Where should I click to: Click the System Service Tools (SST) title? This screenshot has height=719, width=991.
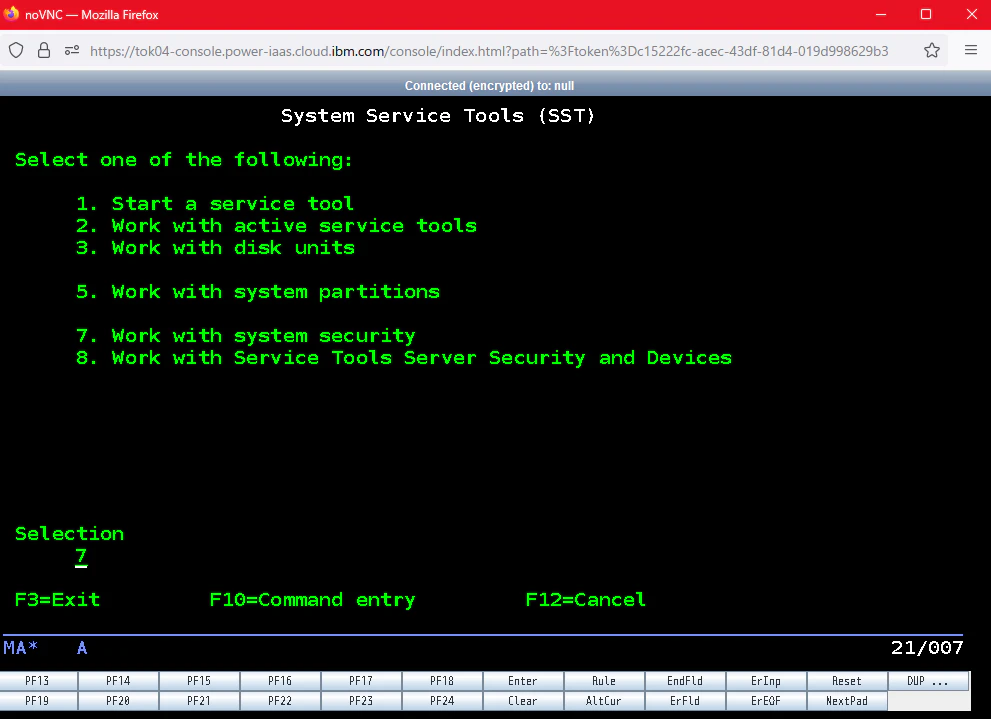tap(438, 116)
